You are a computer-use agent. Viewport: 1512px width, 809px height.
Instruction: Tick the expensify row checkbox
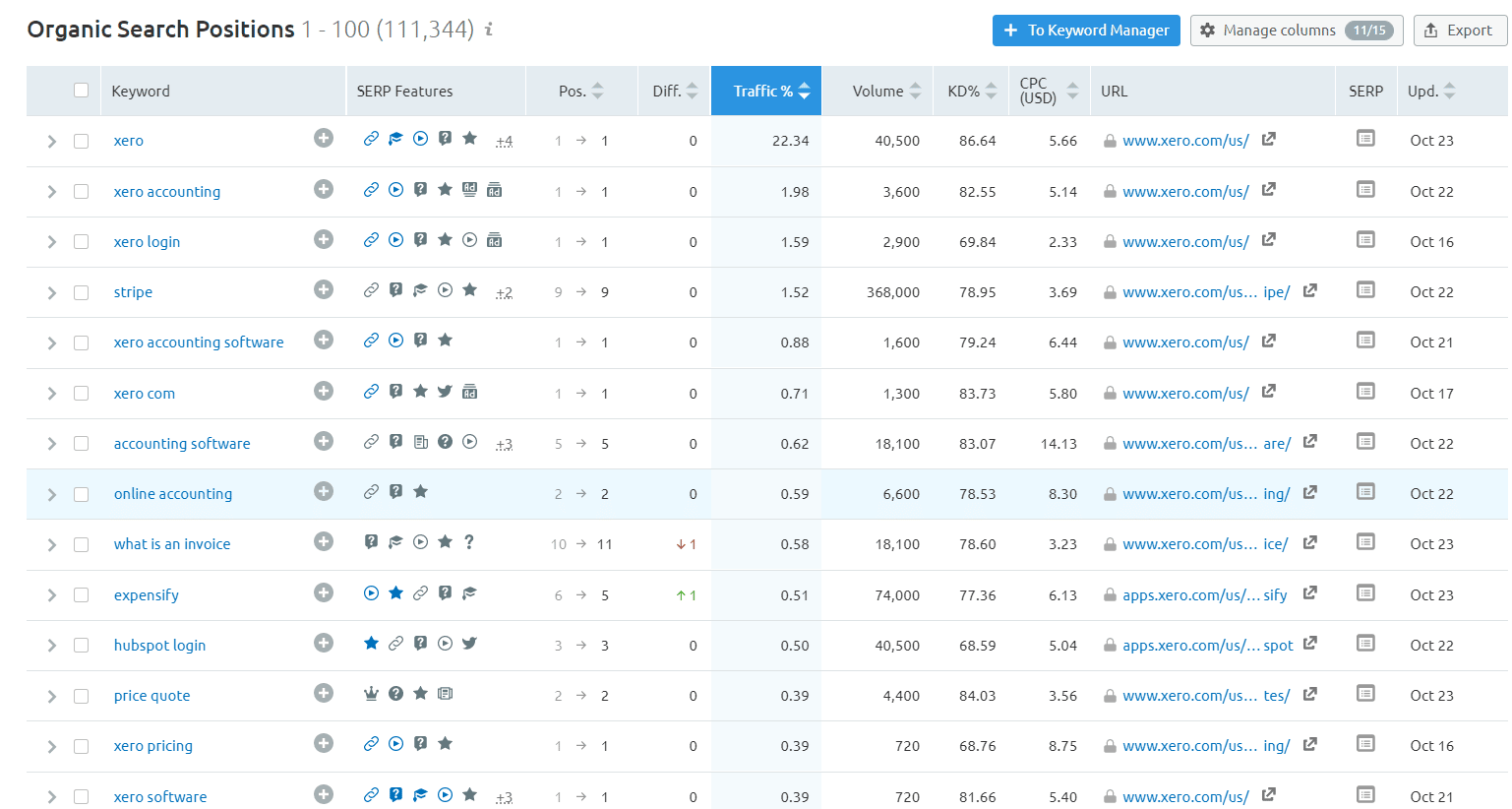[81, 595]
